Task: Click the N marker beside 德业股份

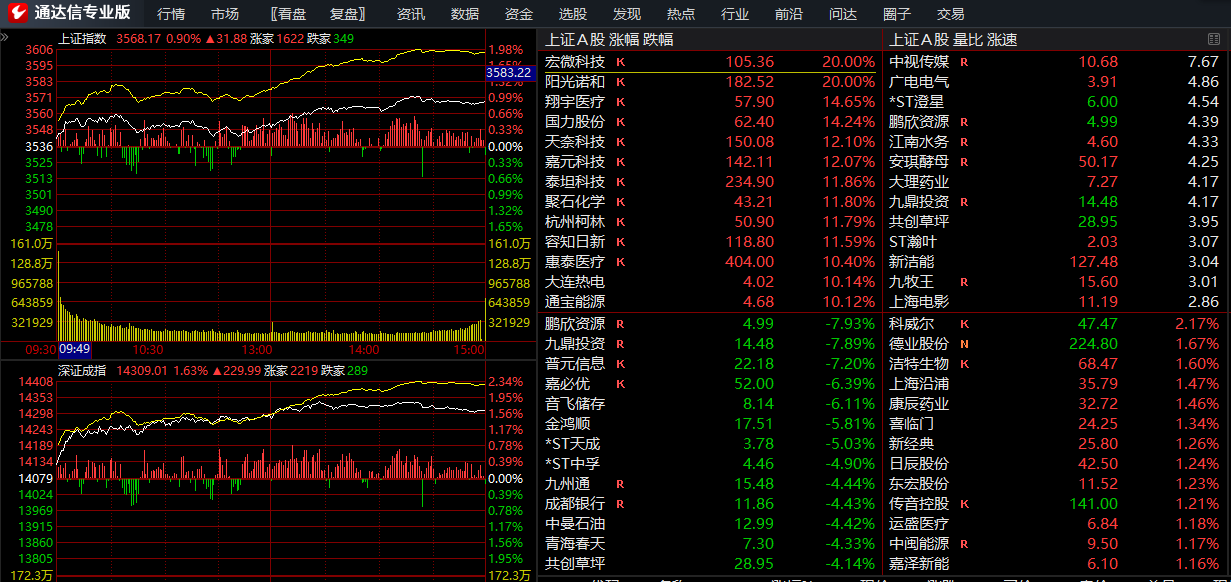Action: click(964, 344)
